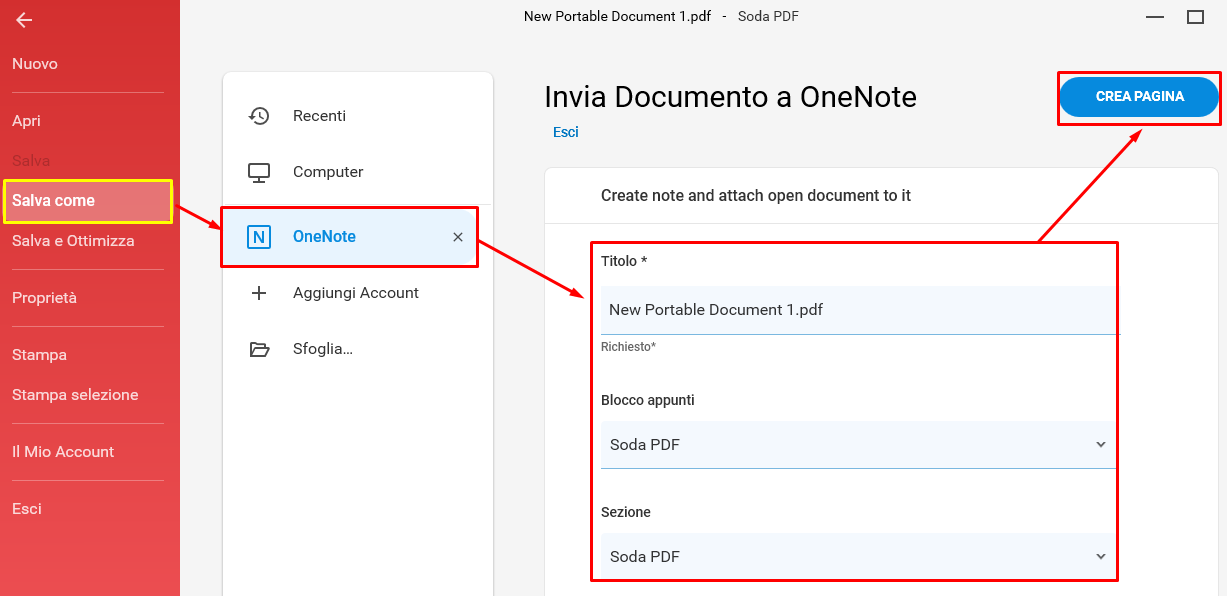Viewport: 1227px width, 596px height.
Task: Choose Salva come in the file menu
Action: 88,201
